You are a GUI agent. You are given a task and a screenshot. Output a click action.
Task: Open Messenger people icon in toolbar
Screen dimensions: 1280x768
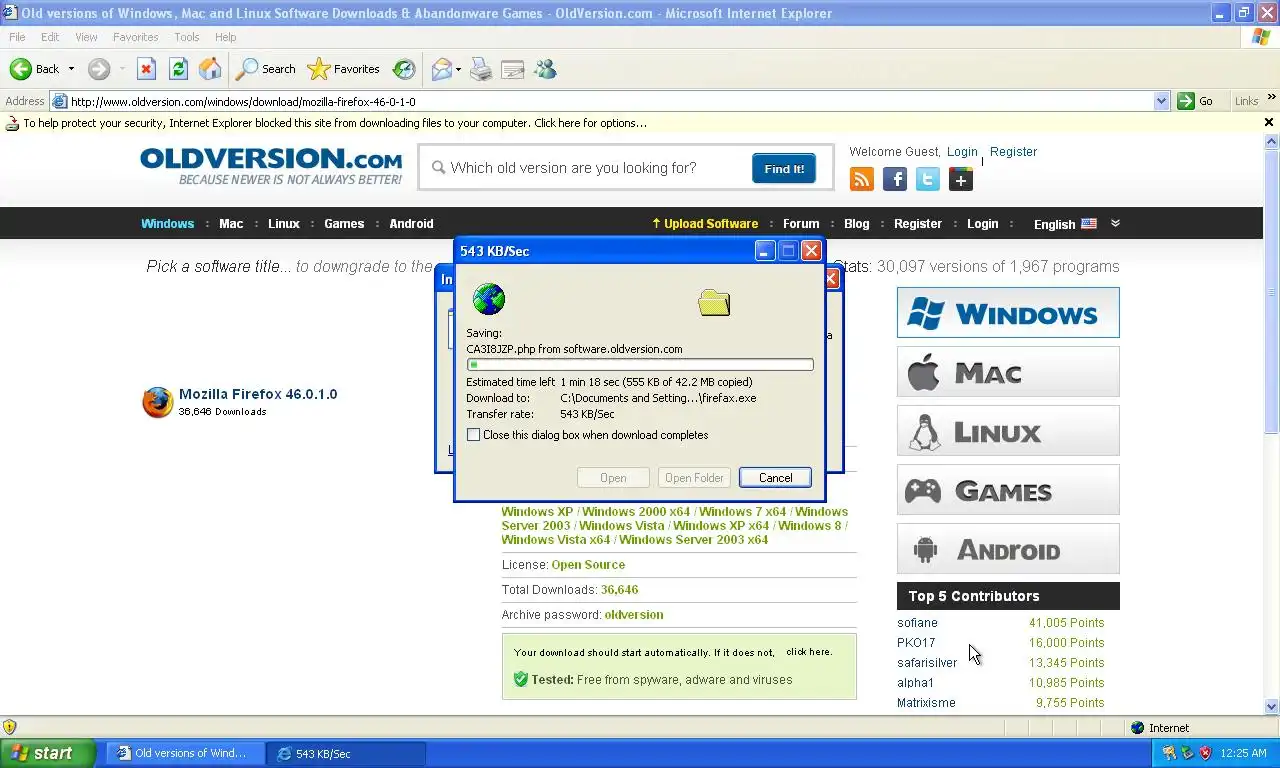(545, 69)
